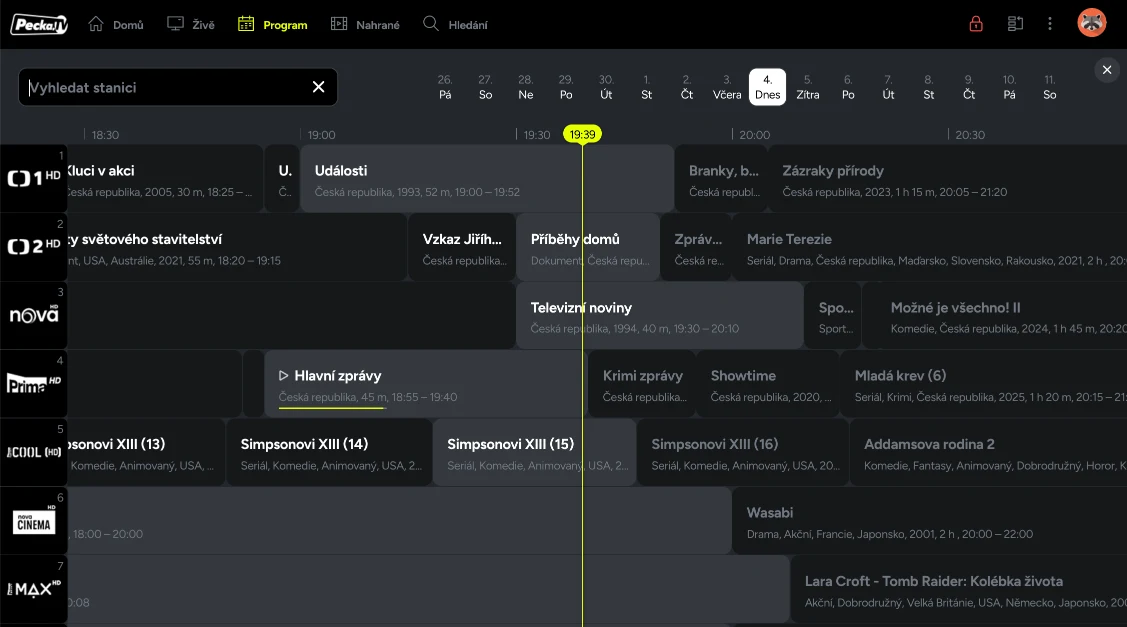The height and width of the screenshot is (627, 1127).
Task: Click the channel list reorder icon
Action: pos(1015,24)
